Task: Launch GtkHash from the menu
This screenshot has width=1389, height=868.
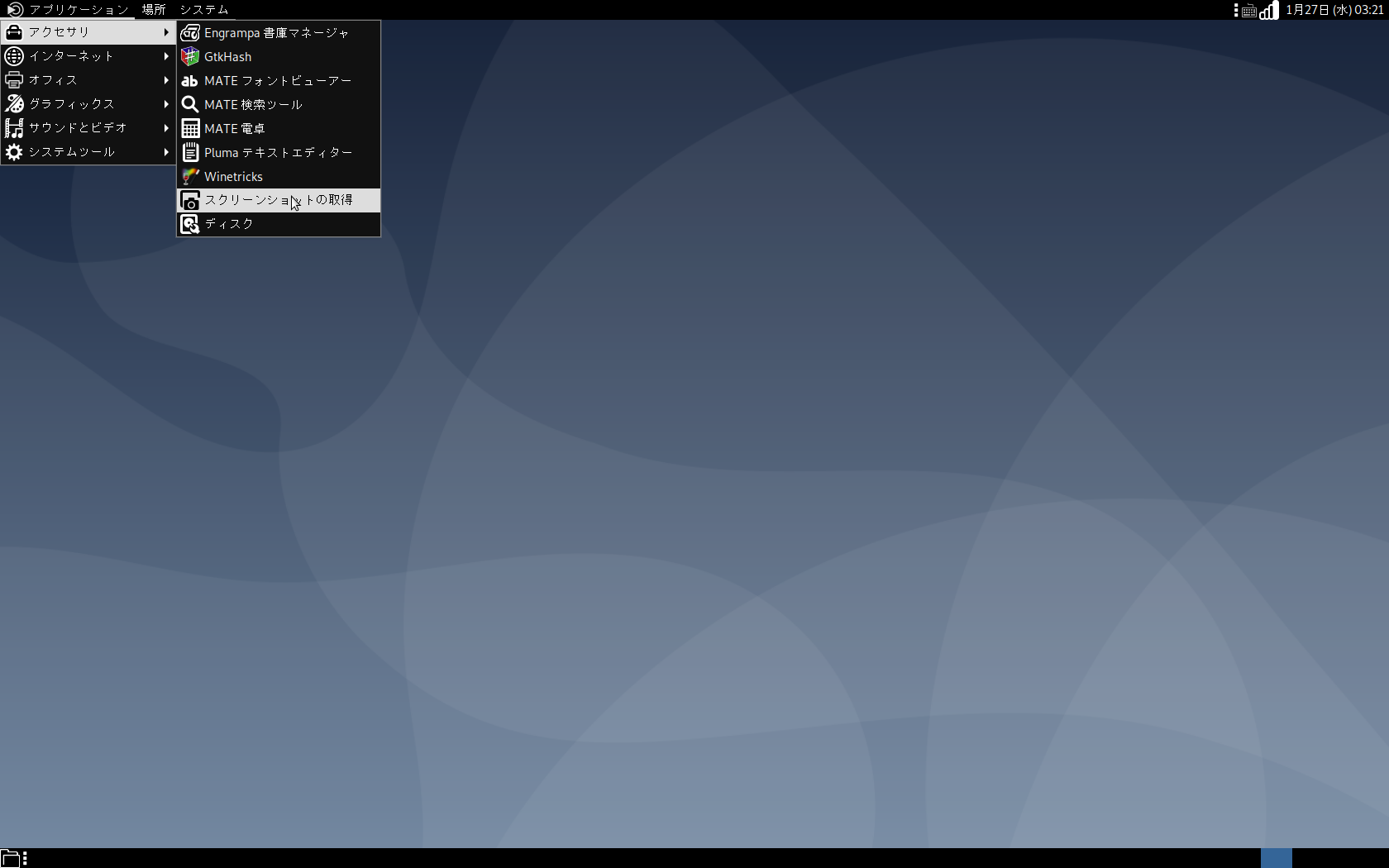Action: tap(279, 57)
